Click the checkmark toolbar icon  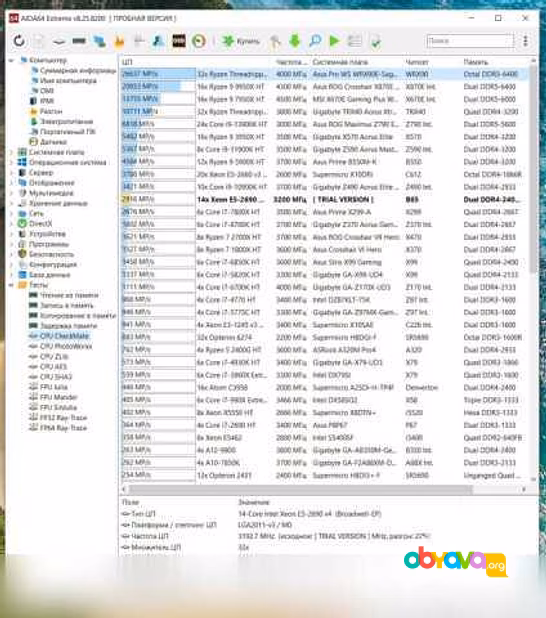click(375, 41)
